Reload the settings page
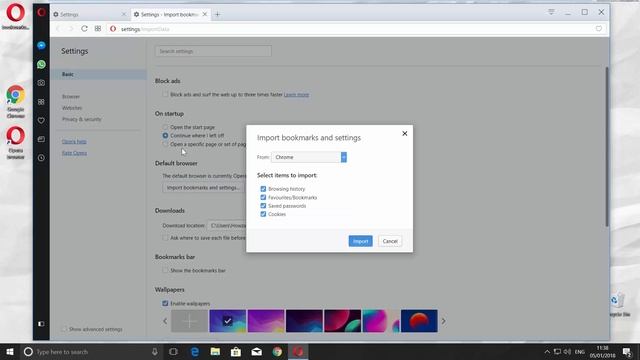This screenshot has width=640, height=360. (84, 29)
